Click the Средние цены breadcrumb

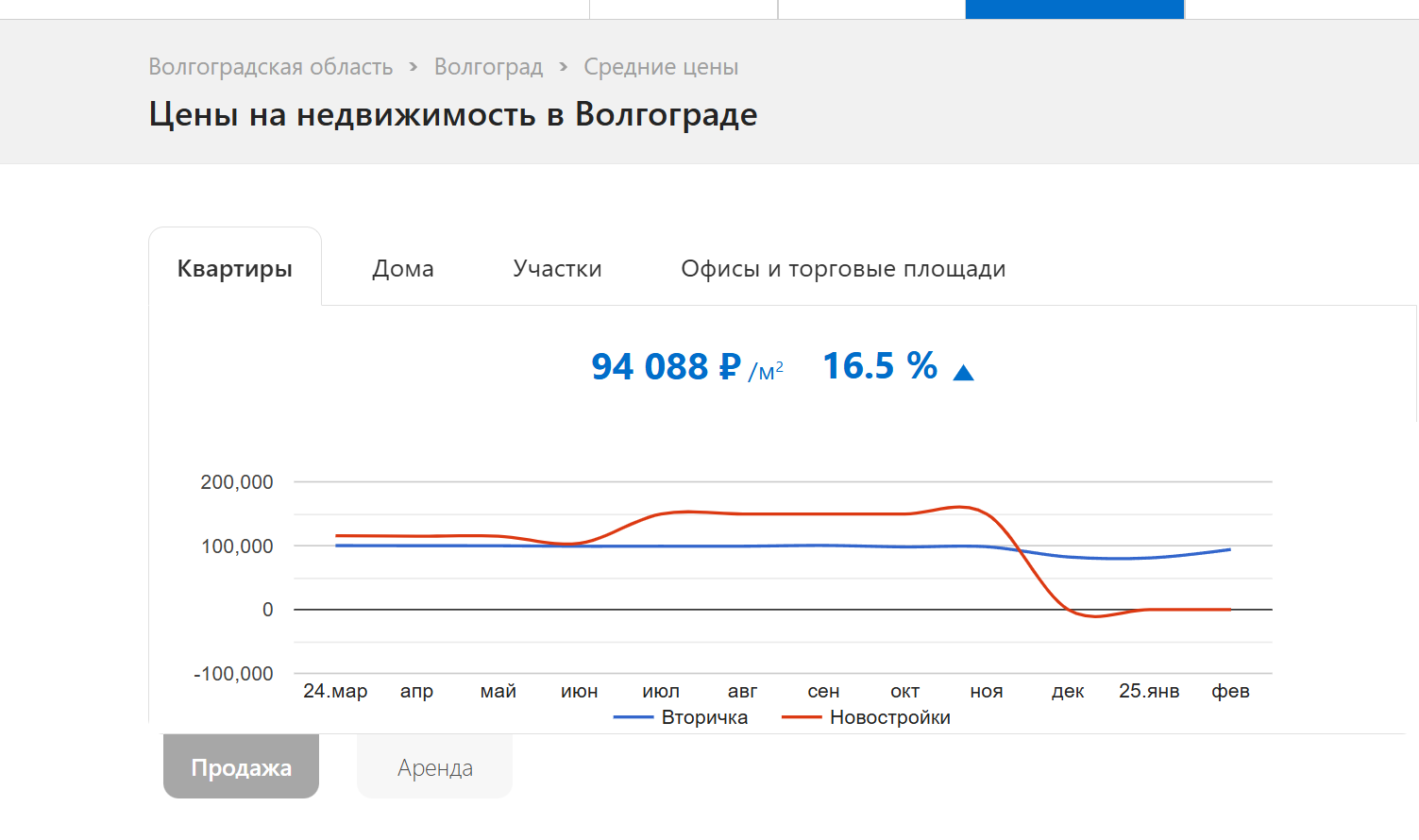[x=661, y=67]
